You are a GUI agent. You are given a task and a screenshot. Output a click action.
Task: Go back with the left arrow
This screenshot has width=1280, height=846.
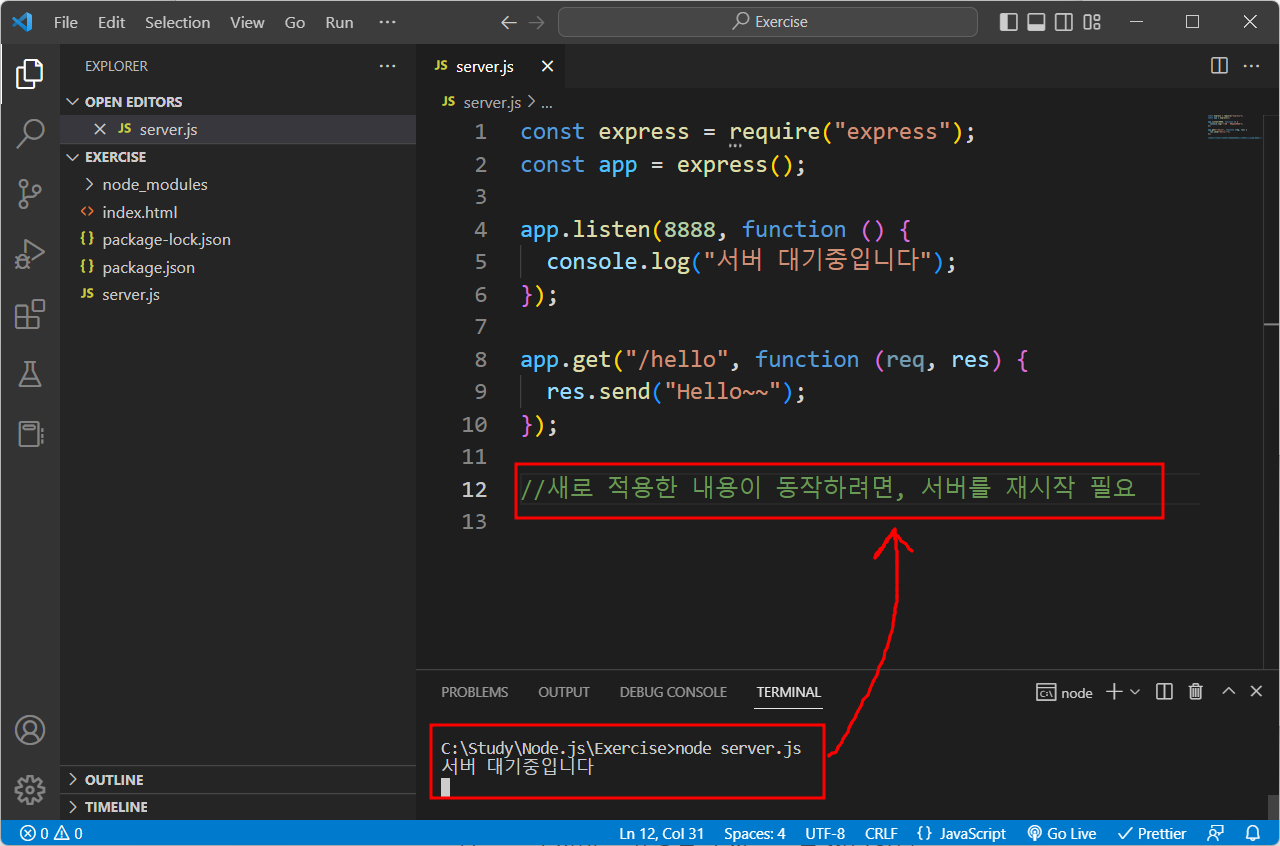[x=509, y=22]
